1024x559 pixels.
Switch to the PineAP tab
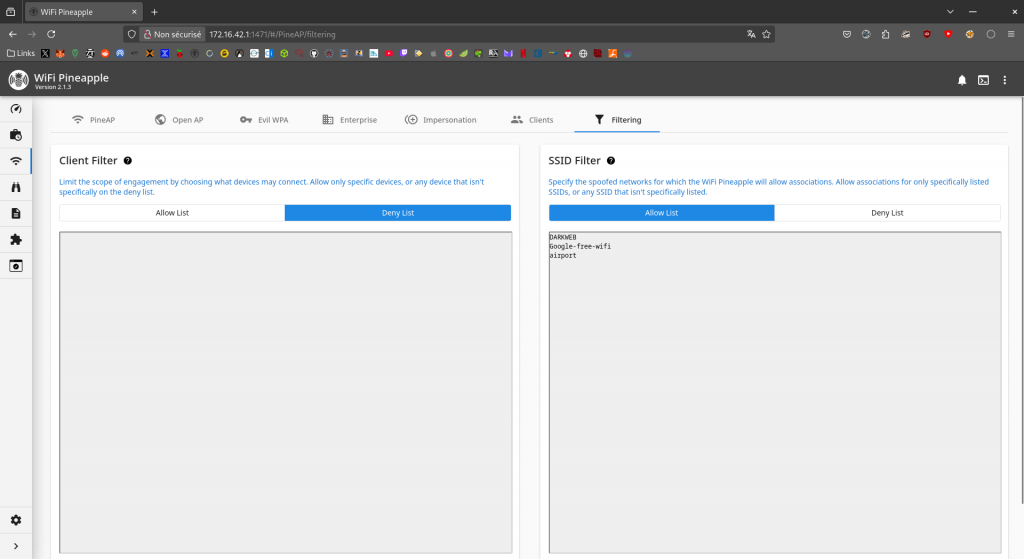[x=93, y=120]
